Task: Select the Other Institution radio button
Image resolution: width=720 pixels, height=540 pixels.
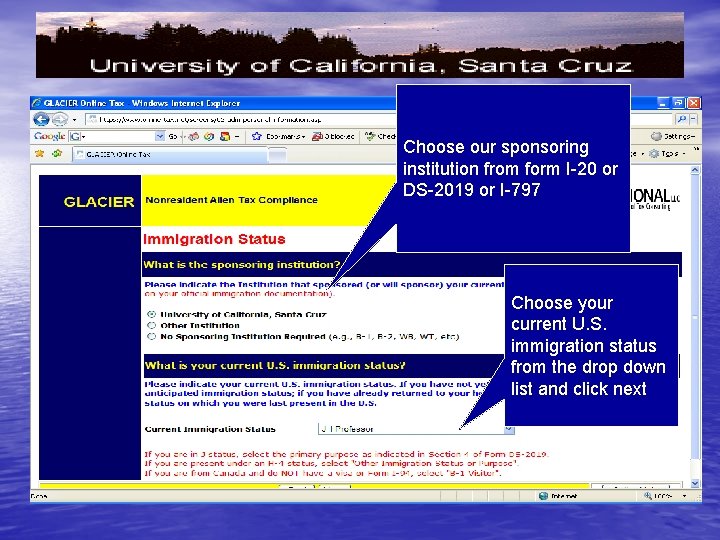Action: click(152, 326)
